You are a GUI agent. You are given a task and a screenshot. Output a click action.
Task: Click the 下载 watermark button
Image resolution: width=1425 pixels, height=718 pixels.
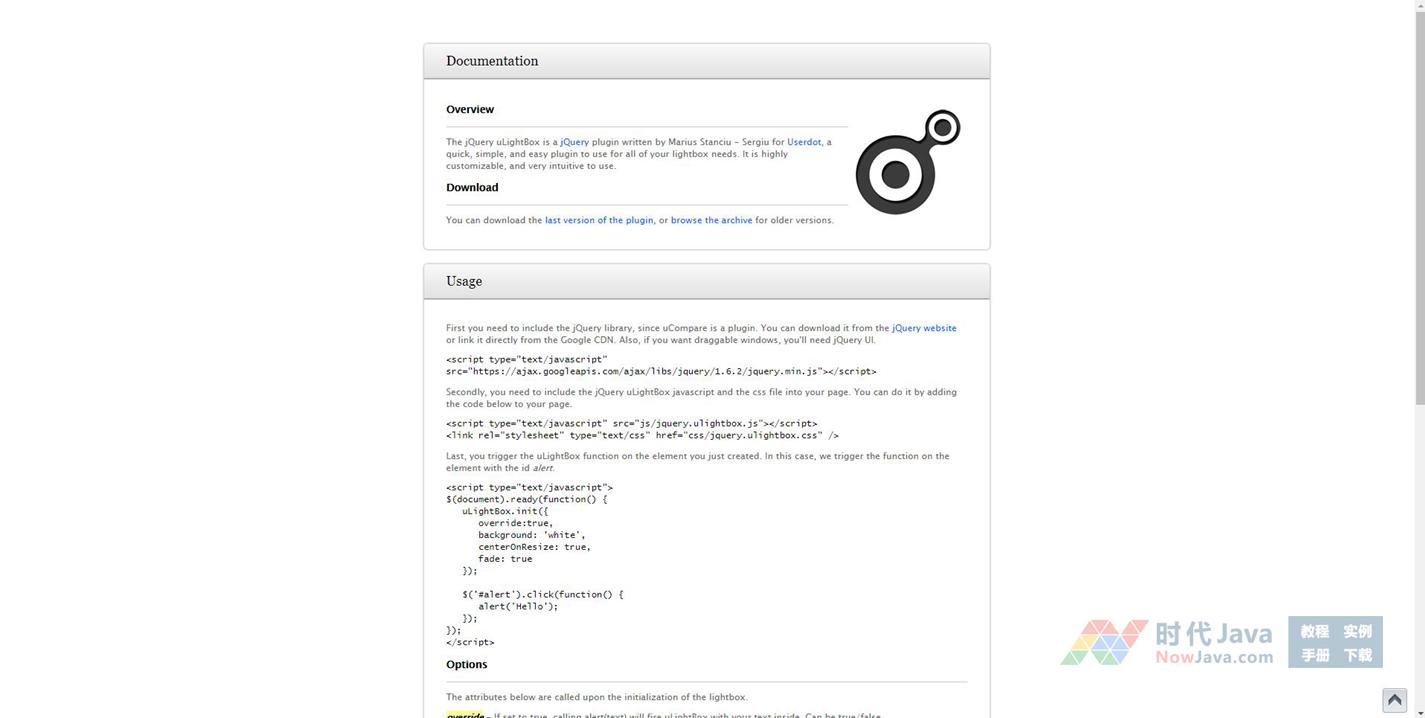pos(1357,655)
